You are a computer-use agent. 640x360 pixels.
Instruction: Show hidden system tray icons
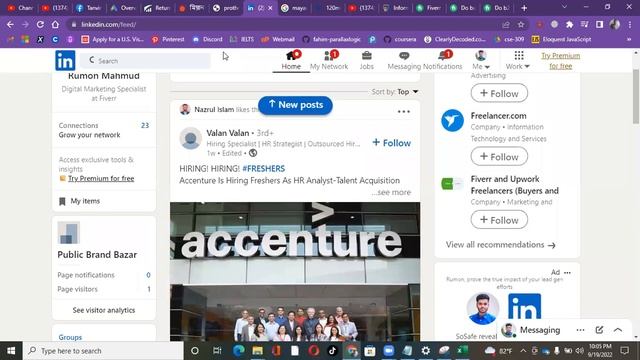523,351
